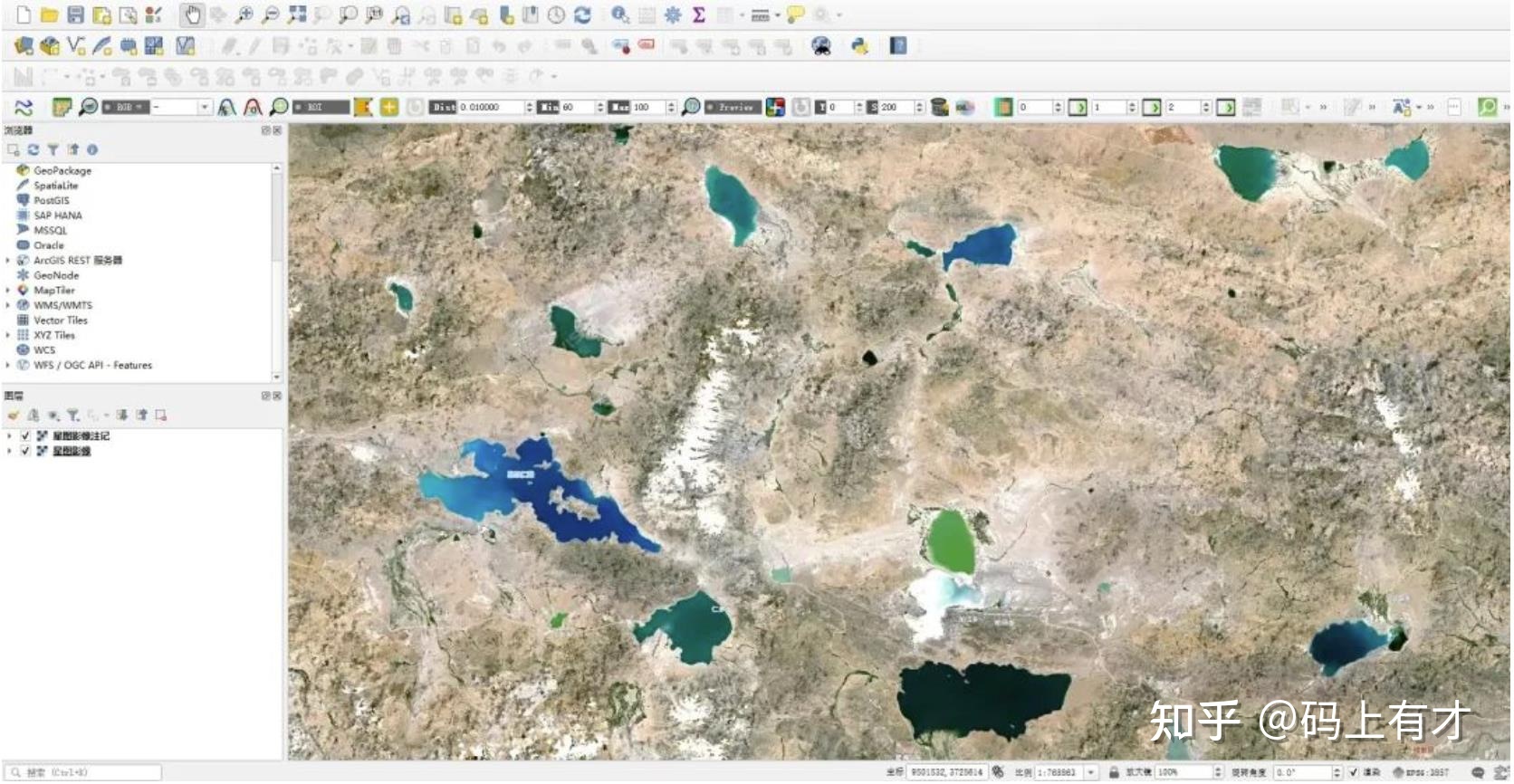Expand the MapTiler browser node

8,290
